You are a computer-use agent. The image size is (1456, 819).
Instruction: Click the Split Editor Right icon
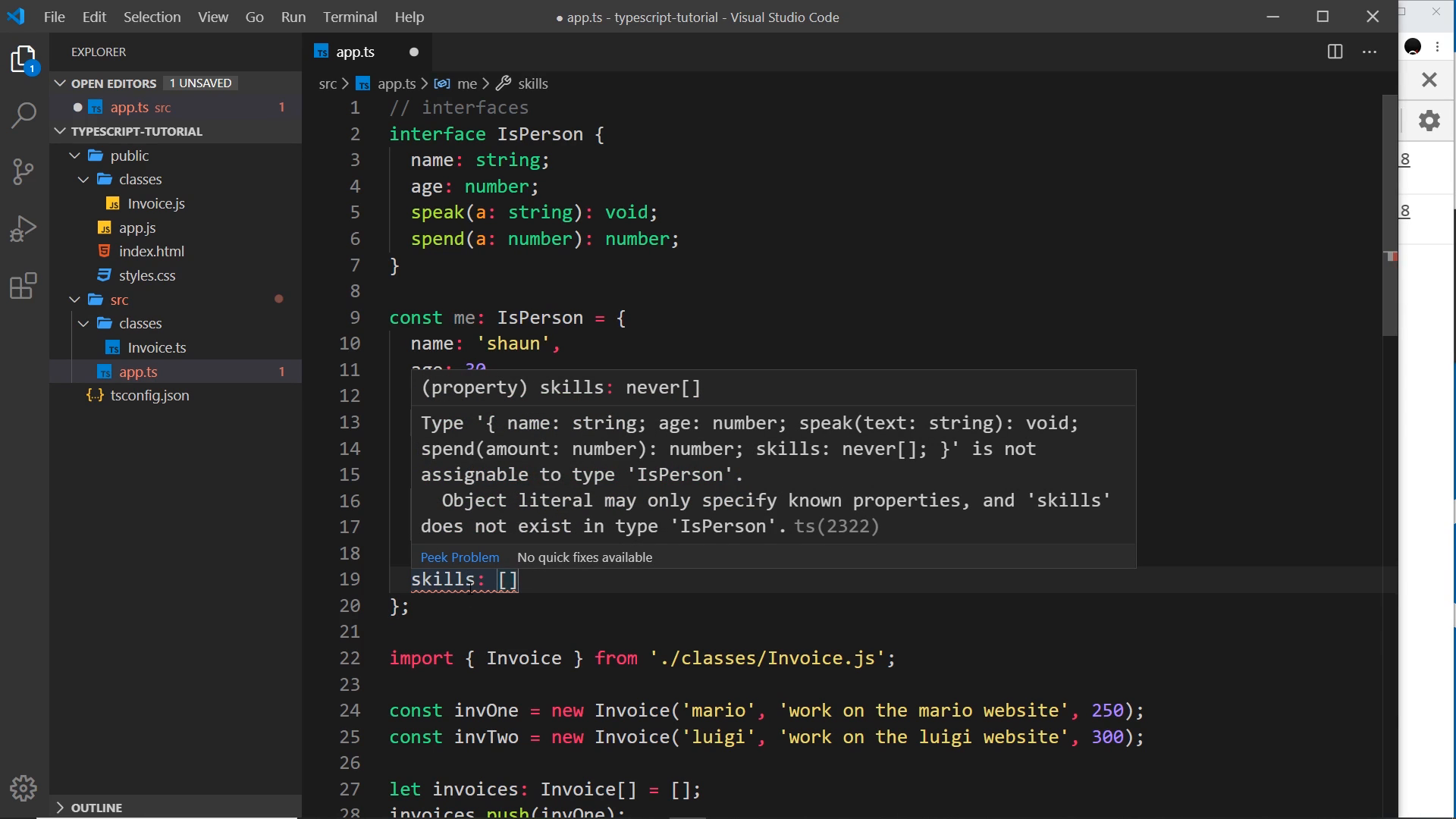(x=1335, y=52)
